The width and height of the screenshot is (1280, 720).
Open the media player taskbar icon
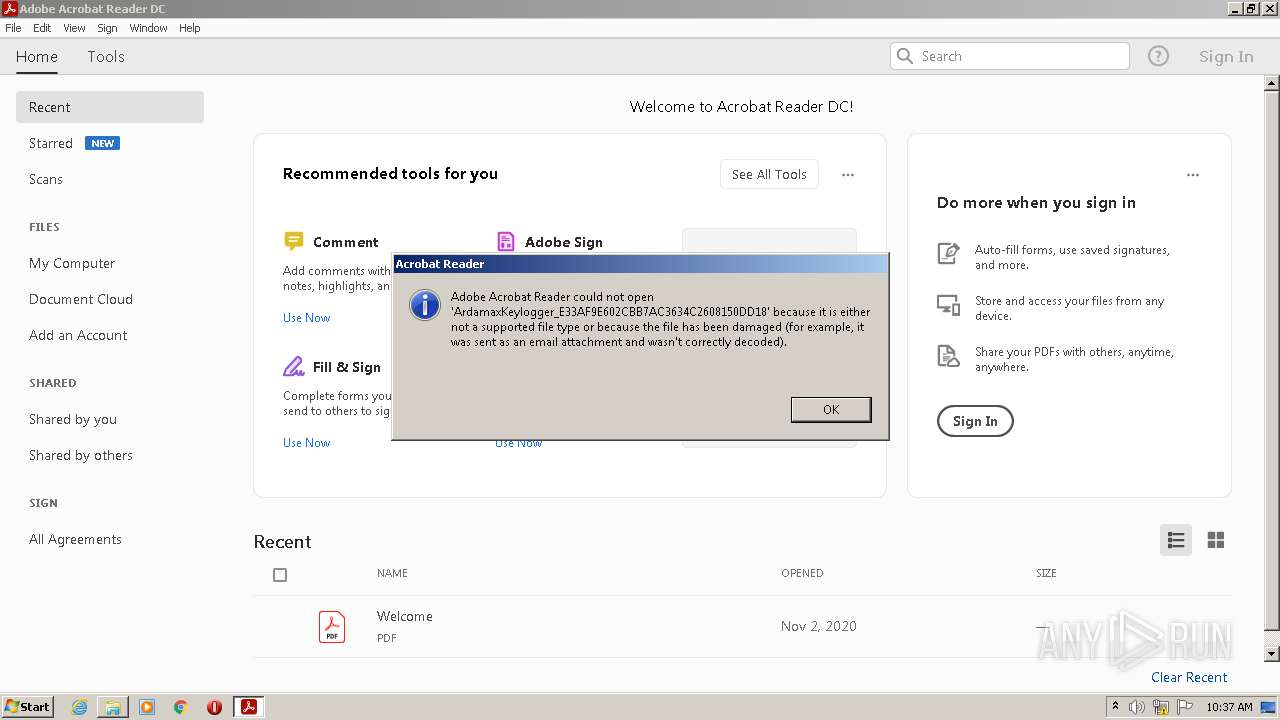click(147, 707)
